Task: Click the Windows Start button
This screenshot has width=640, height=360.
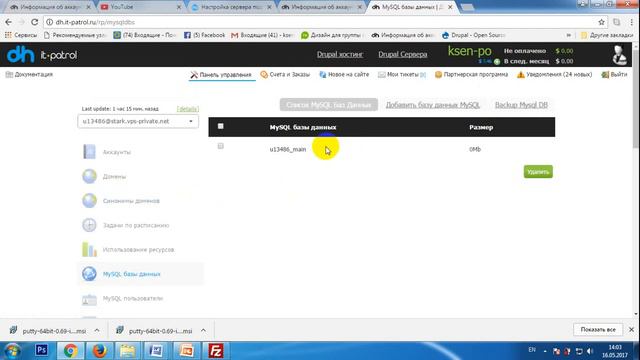Action: click(12, 351)
